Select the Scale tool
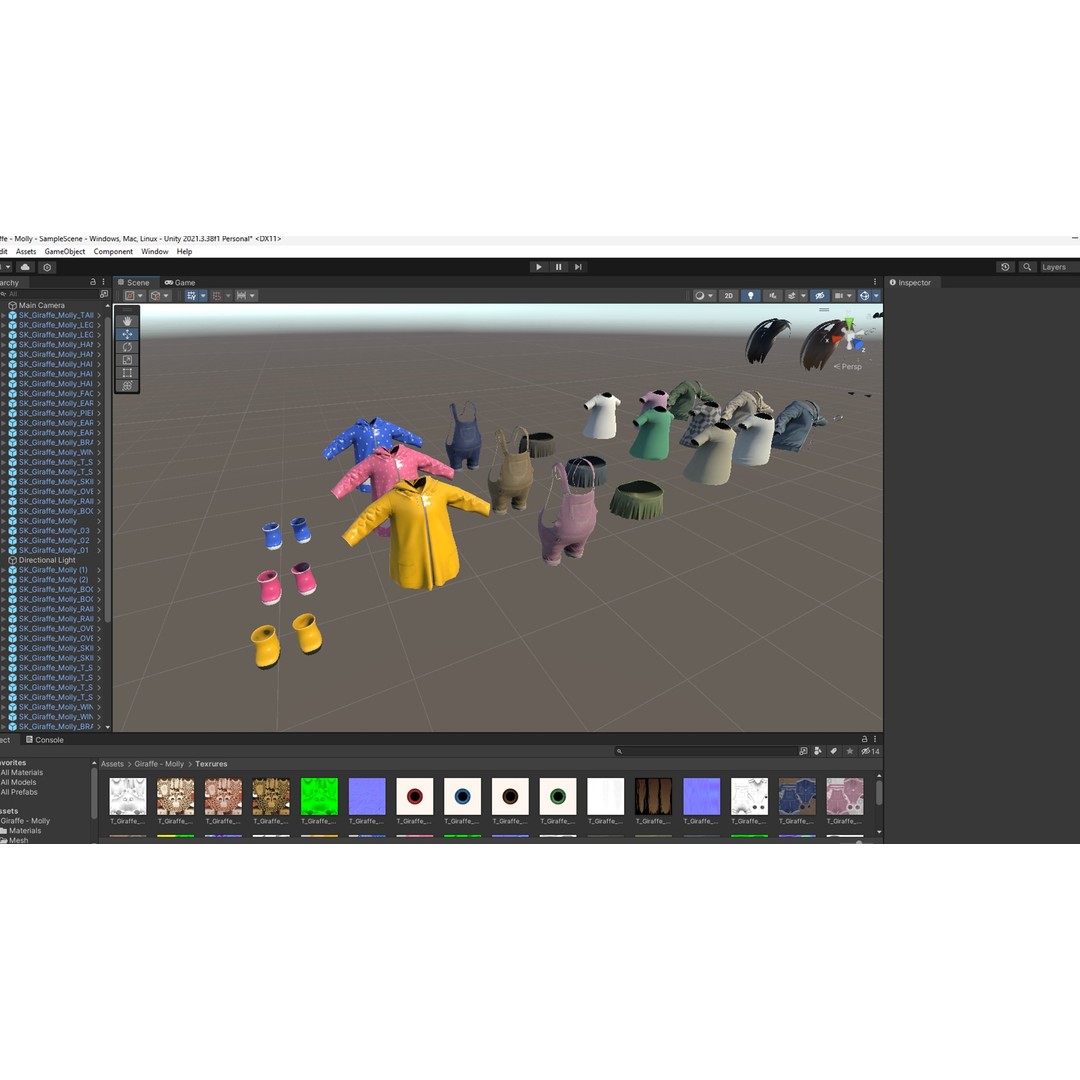The image size is (1080, 1080). [127, 359]
